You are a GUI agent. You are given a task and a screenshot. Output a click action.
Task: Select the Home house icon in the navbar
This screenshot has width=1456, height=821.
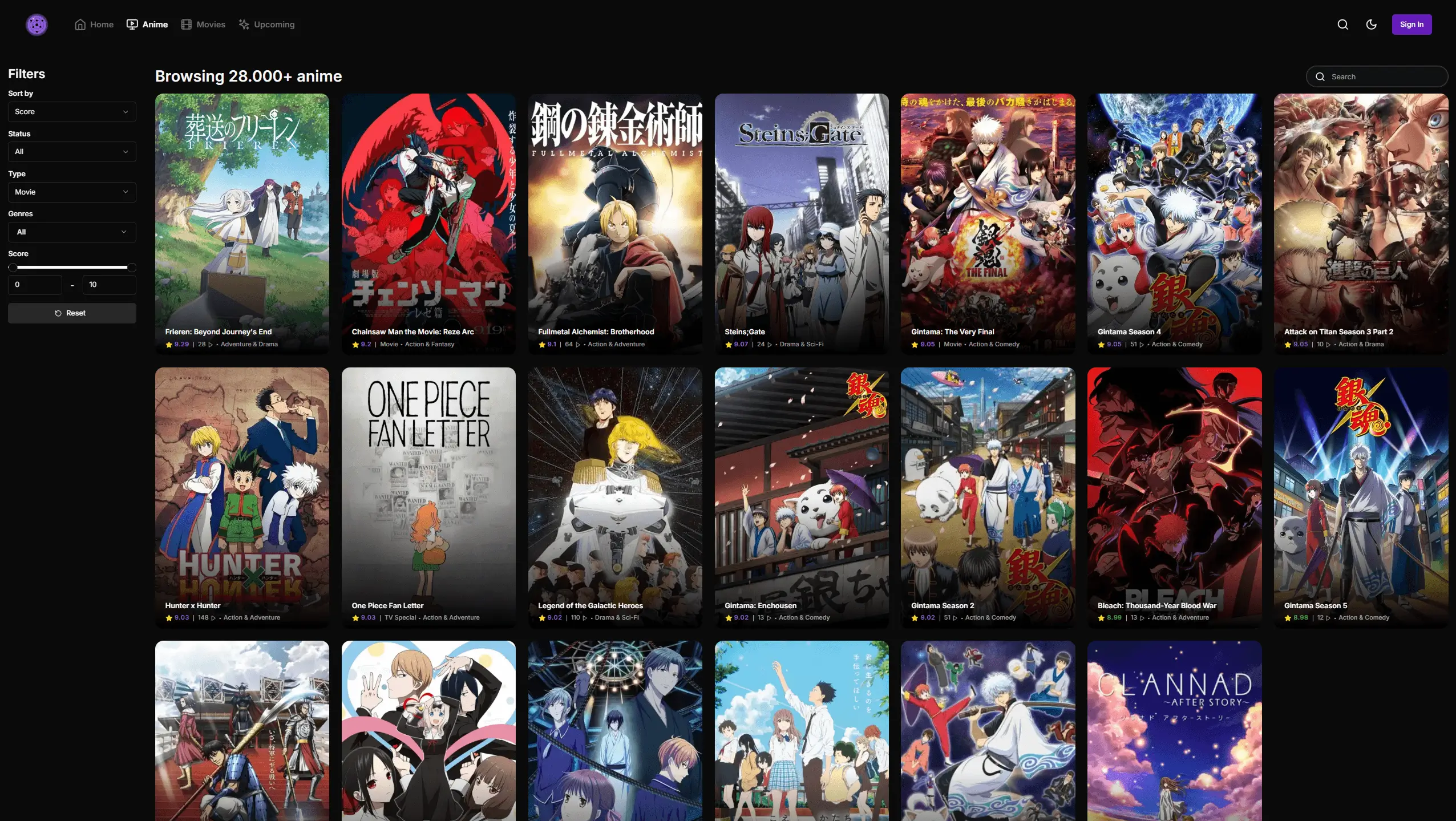[80, 25]
